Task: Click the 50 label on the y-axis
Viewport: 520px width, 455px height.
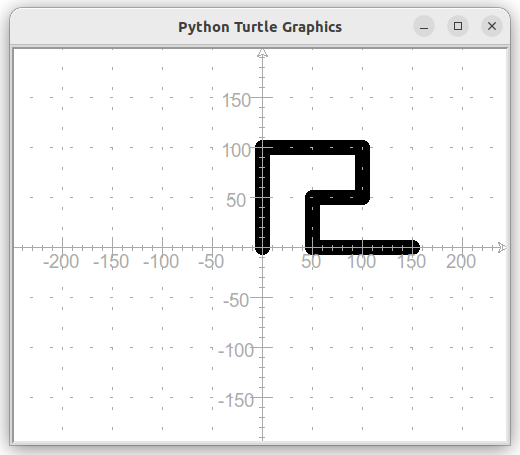Action: point(236,200)
